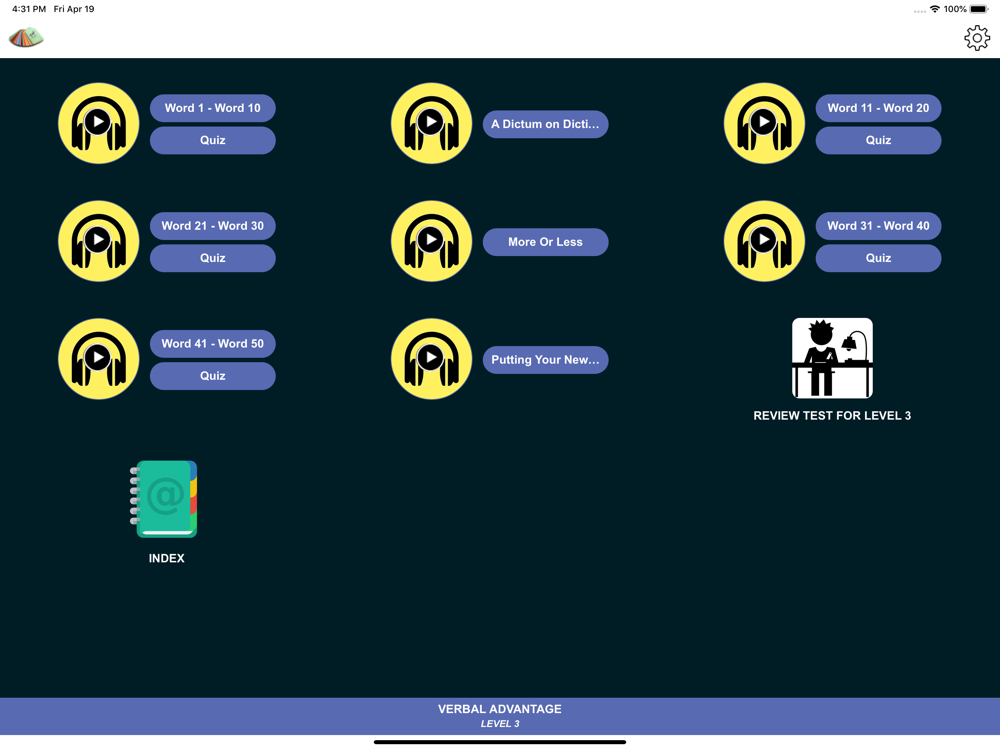The height and width of the screenshot is (750, 1000).
Task: Tap the LEVEL 3 footer subtitle
Action: coord(500,724)
